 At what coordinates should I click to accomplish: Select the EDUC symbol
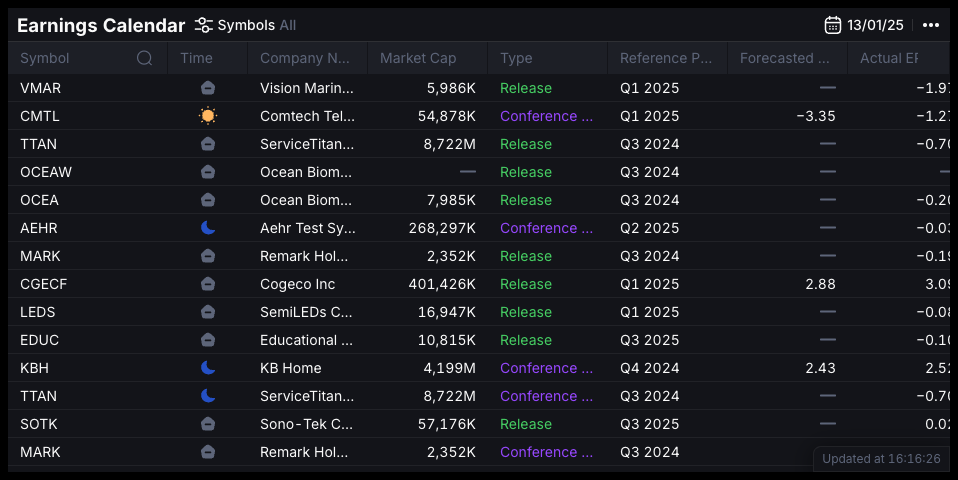tap(40, 340)
